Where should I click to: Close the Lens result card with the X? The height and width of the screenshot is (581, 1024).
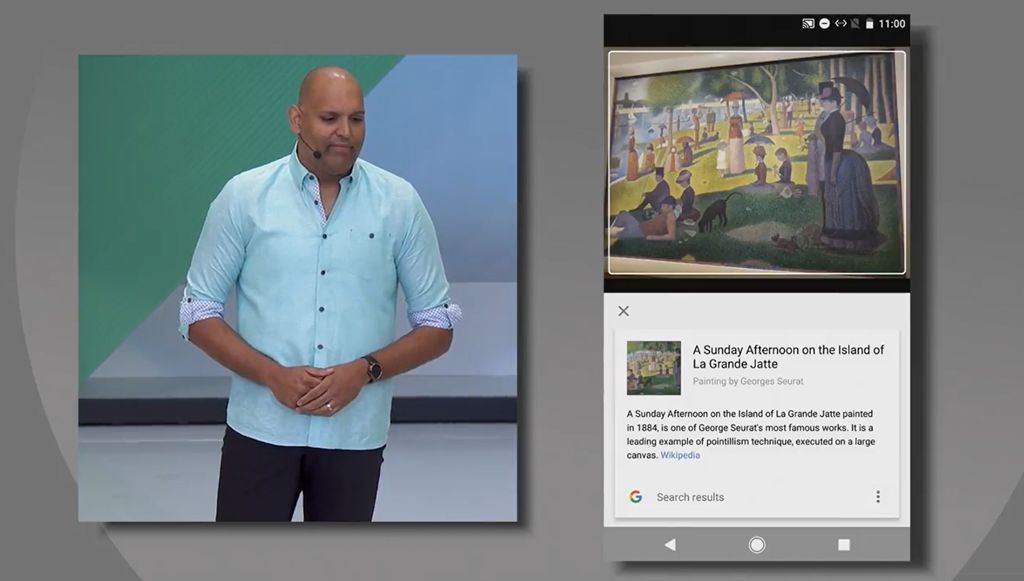coord(624,311)
